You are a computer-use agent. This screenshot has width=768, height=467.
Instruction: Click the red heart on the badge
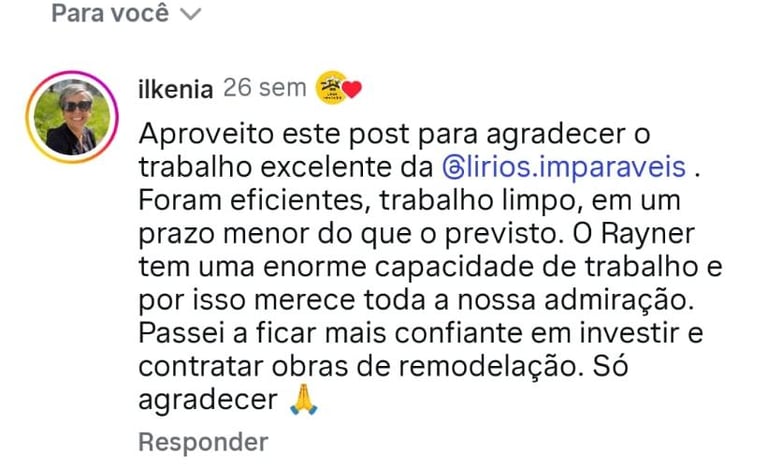point(351,90)
